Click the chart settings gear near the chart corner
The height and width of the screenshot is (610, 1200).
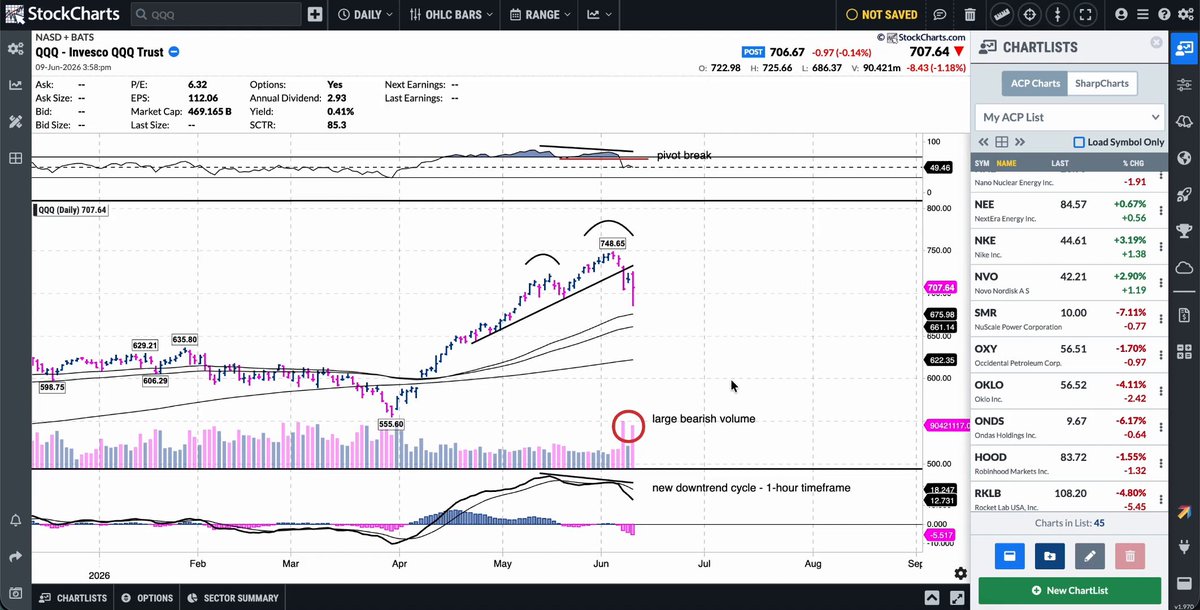(960, 573)
